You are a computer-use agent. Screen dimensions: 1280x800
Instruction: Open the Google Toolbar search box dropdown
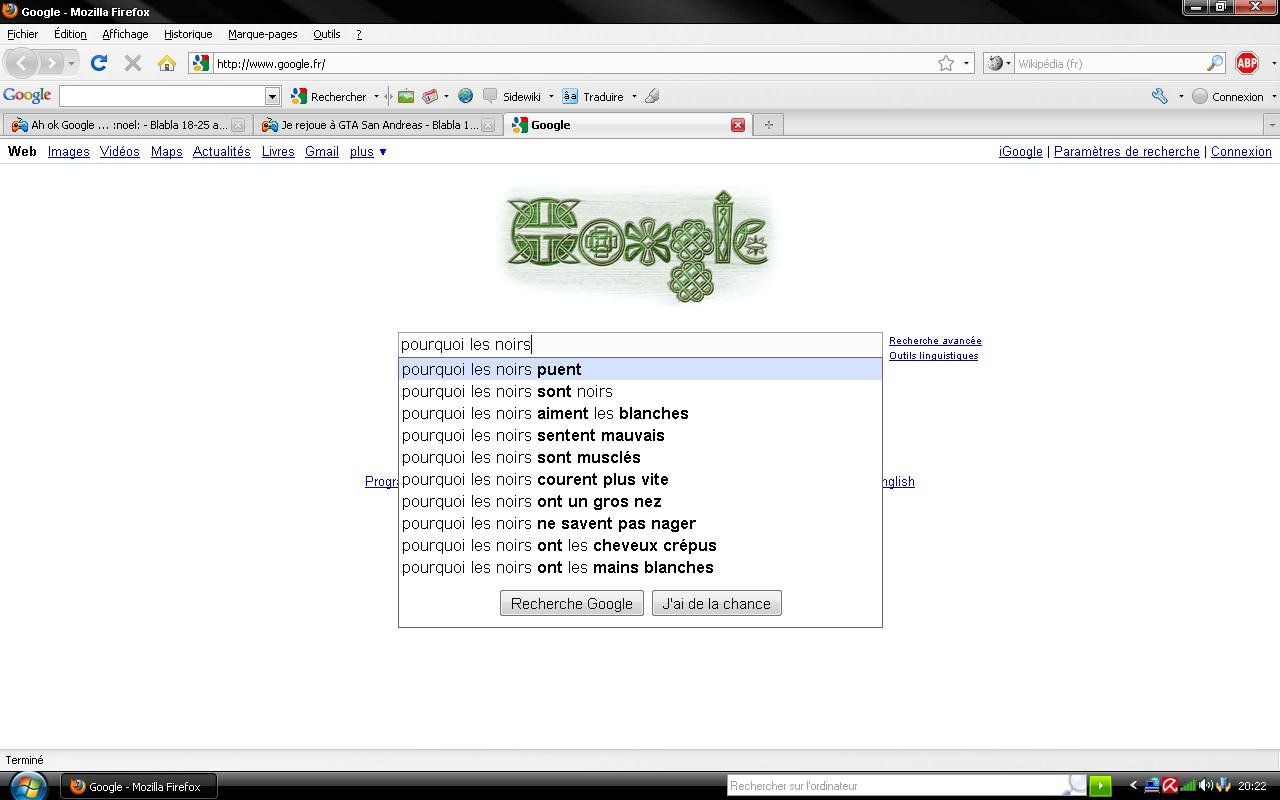[272, 95]
